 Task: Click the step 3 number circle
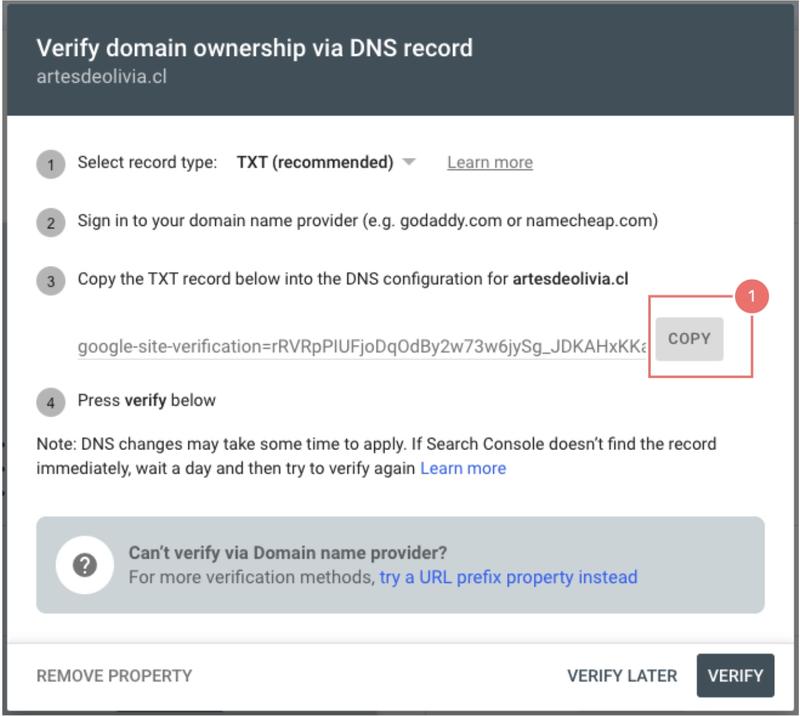tap(51, 281)
